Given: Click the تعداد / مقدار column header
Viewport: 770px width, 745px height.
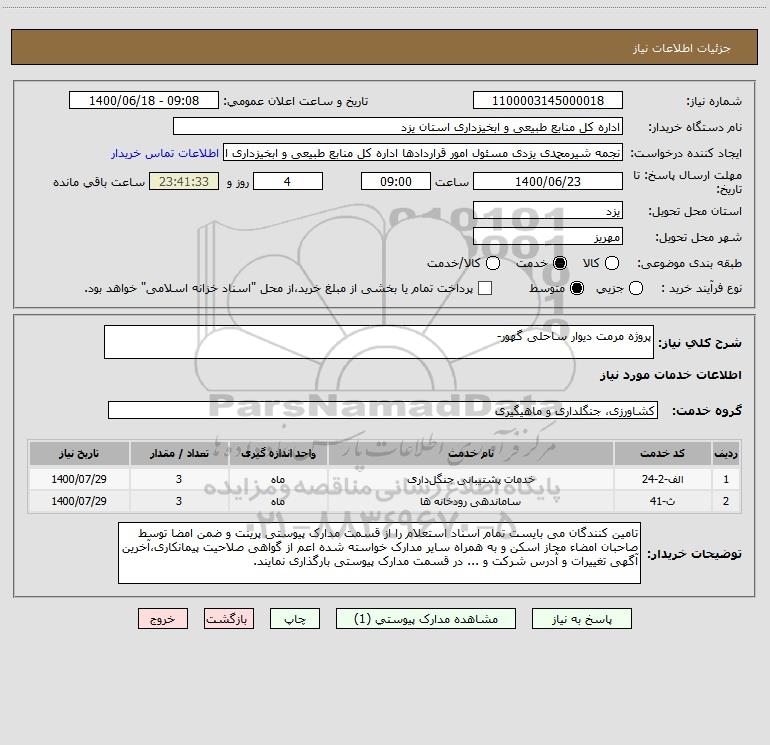Looking at the screenshot, I should point(179,453).
